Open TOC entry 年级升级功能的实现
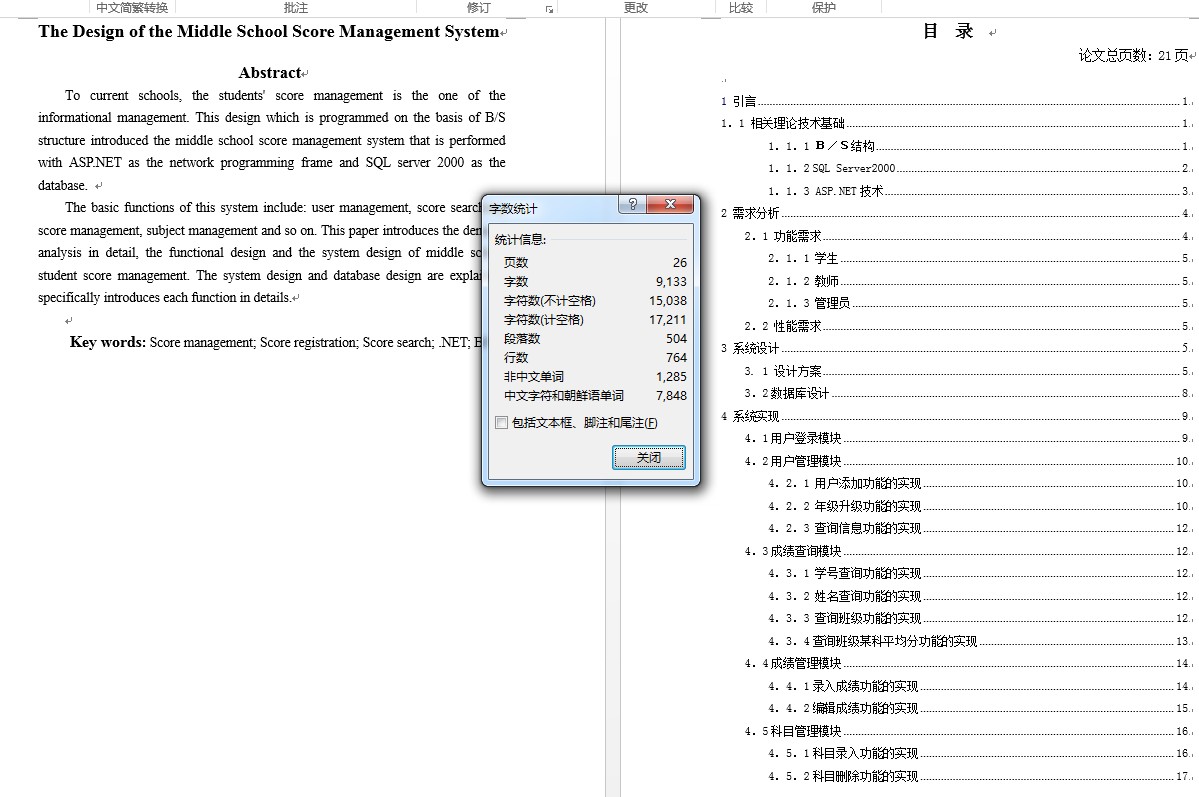 979,507
